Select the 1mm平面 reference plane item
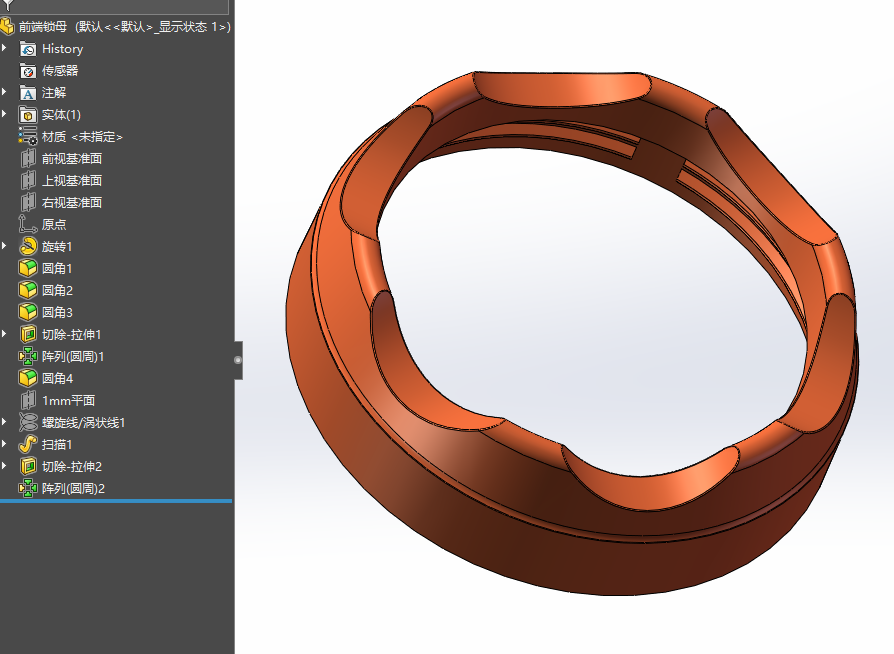The width and height of the screenshot is (894, 654). coord(68,401)
